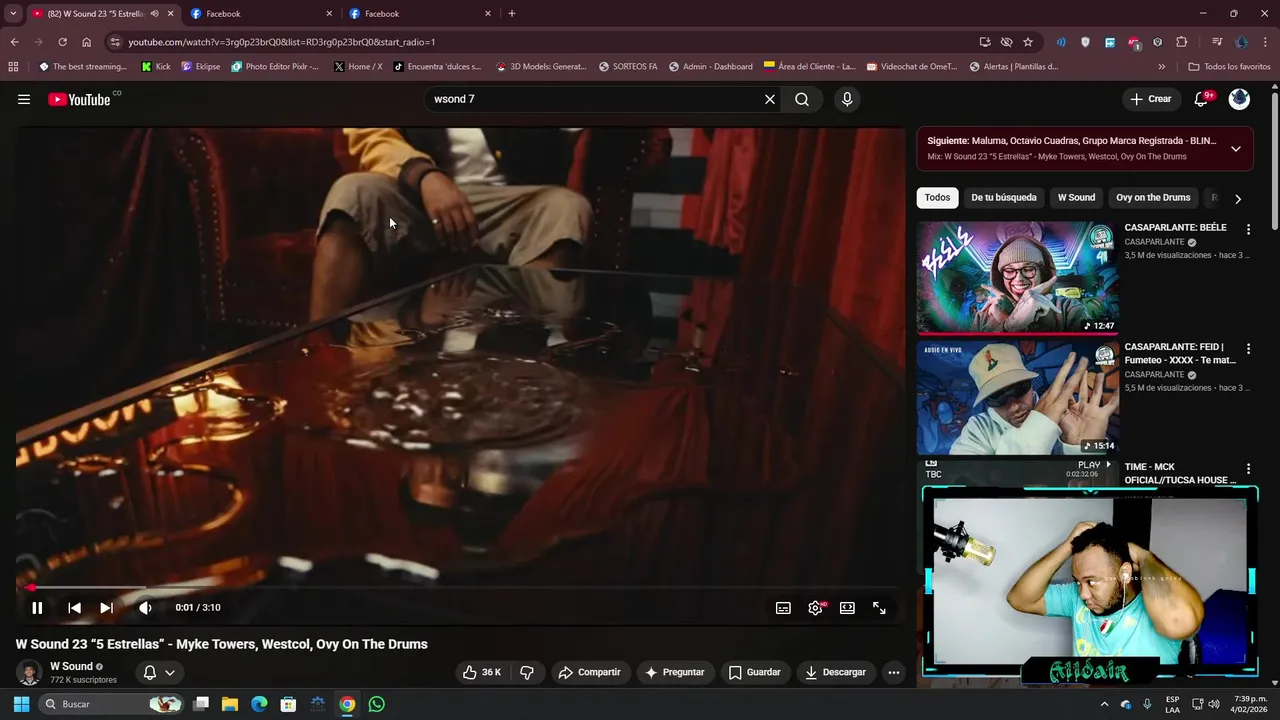Open options menu for TIME - MCK video
This screenshot has height=720, width=1280.
1248,469
